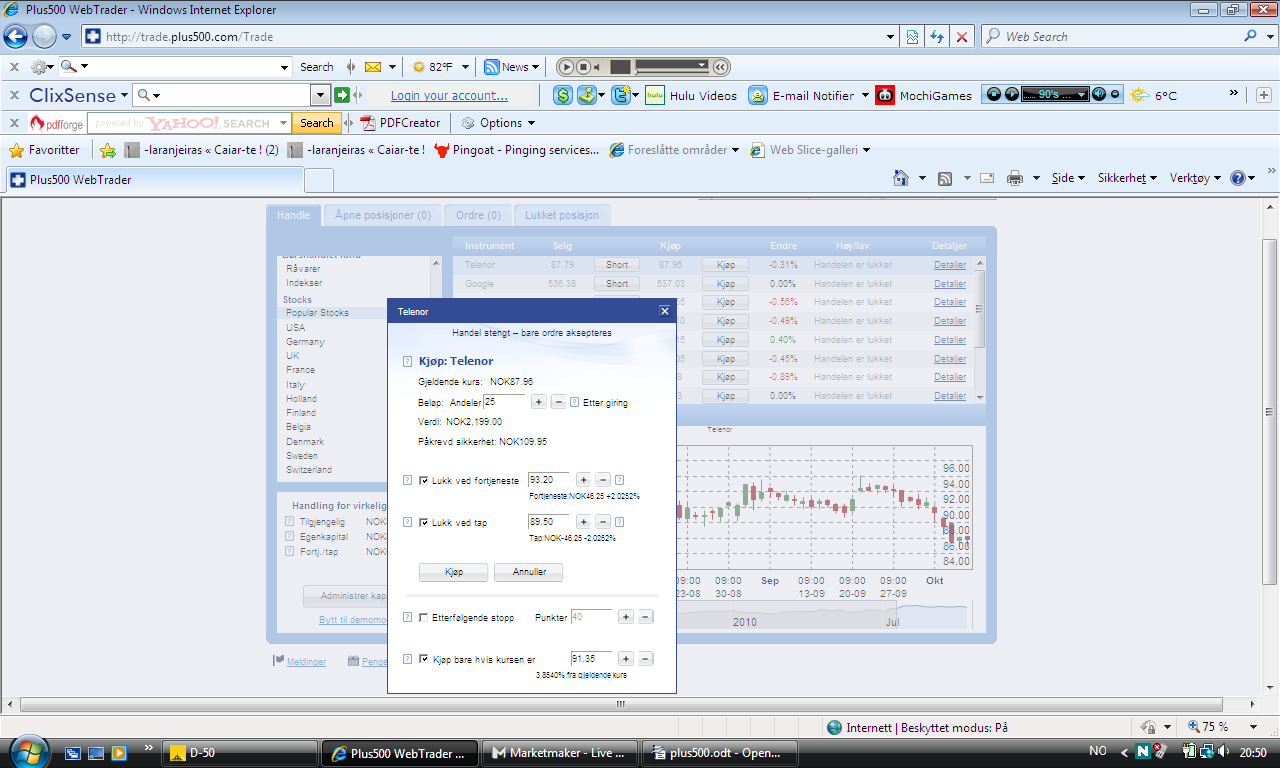Click the add to favorites bar icon
This screenshot has height=768, width=1280.
(x=108, y=150)
